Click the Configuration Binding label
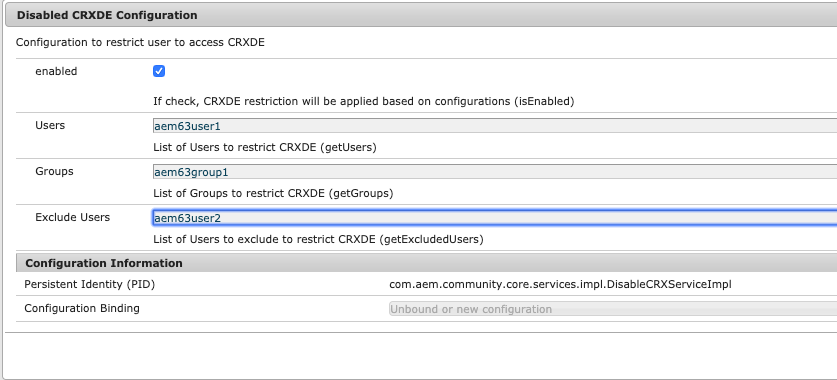The height and width of the screenshot is (380, 837). [x=82, y=308]
